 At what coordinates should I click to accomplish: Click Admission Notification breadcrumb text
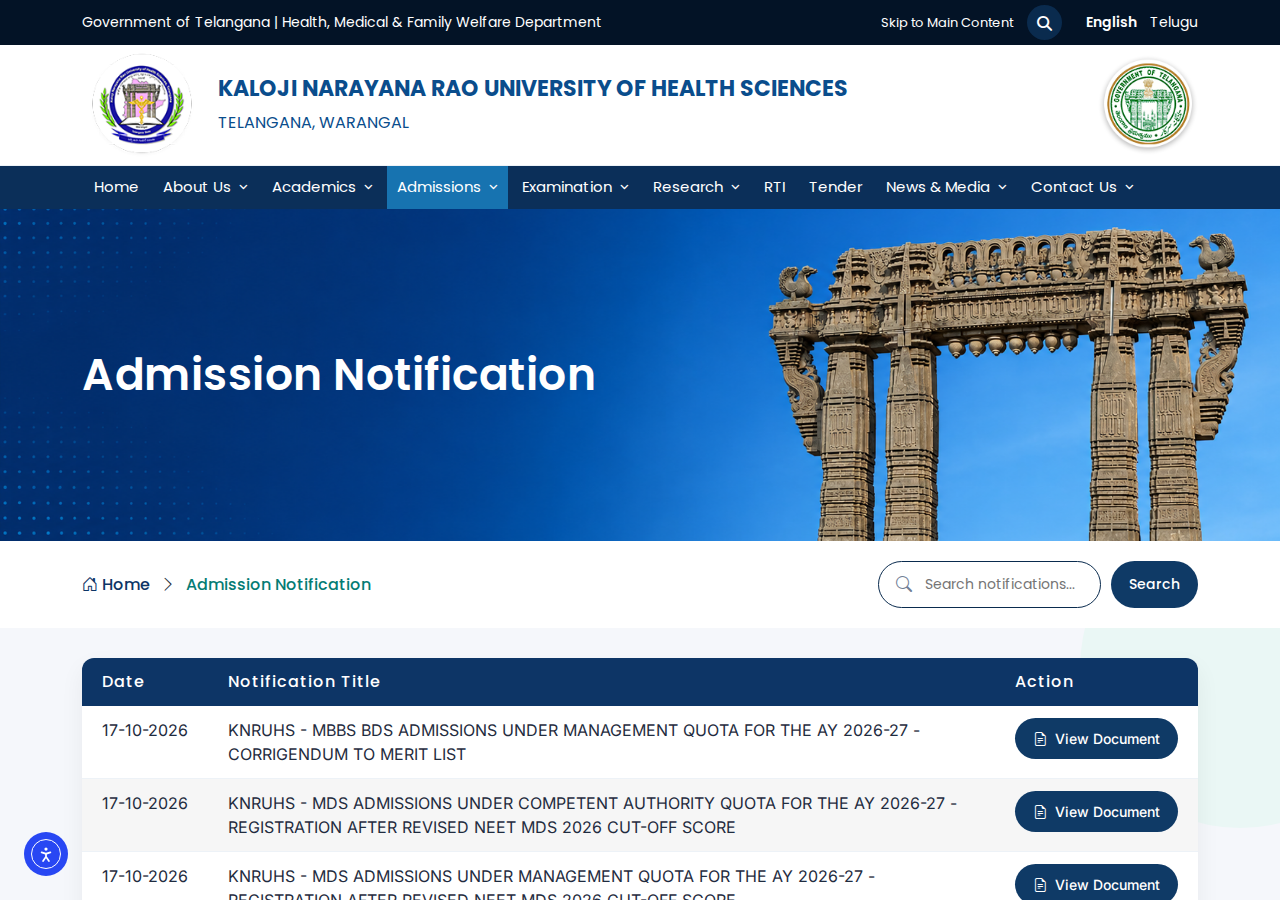[278, 584]
